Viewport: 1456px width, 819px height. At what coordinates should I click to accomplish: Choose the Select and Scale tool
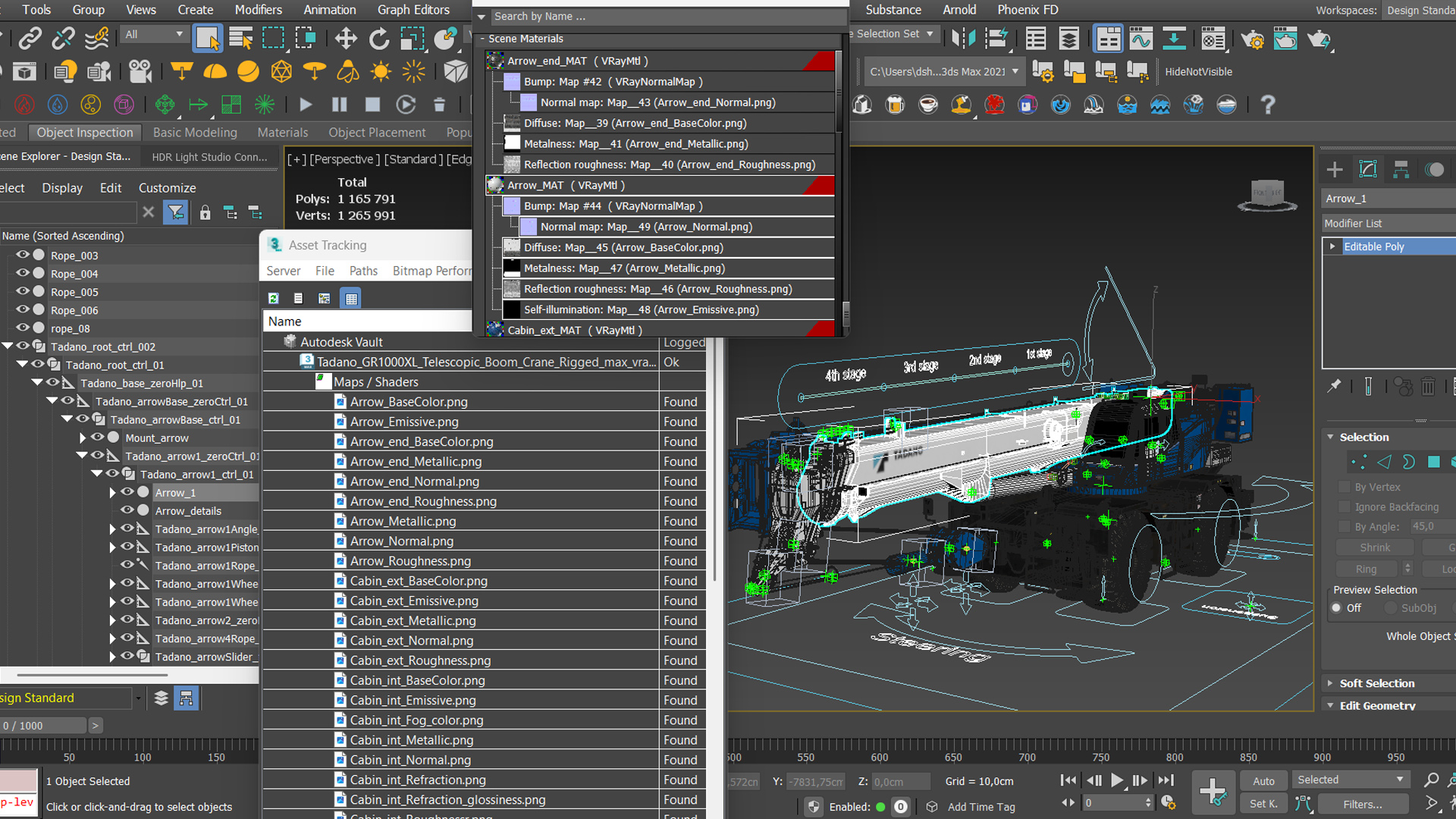click(x=412, y=38)
